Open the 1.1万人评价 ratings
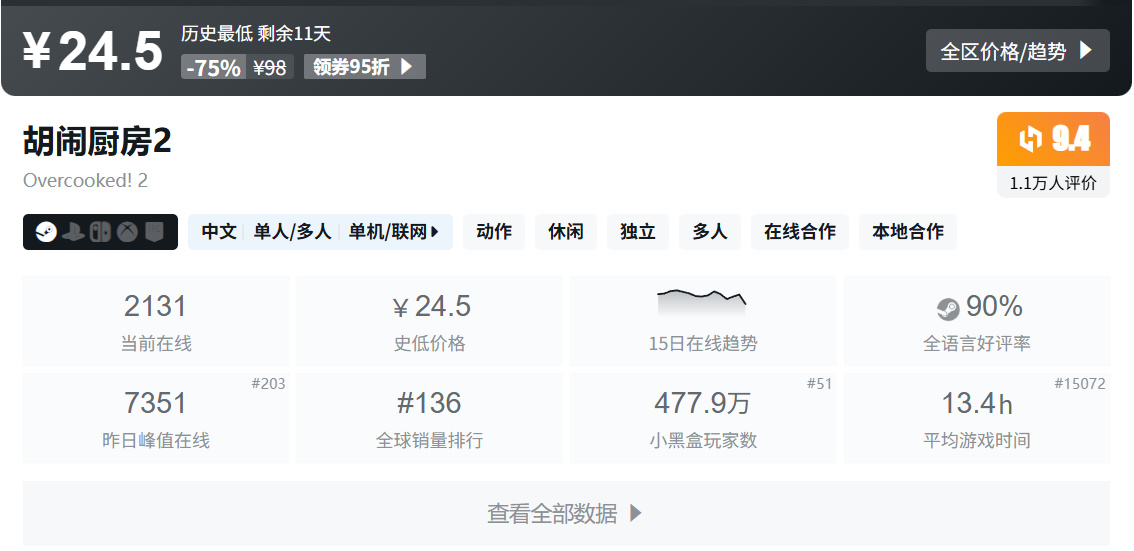The image size is (1134, 551). 1053,183
